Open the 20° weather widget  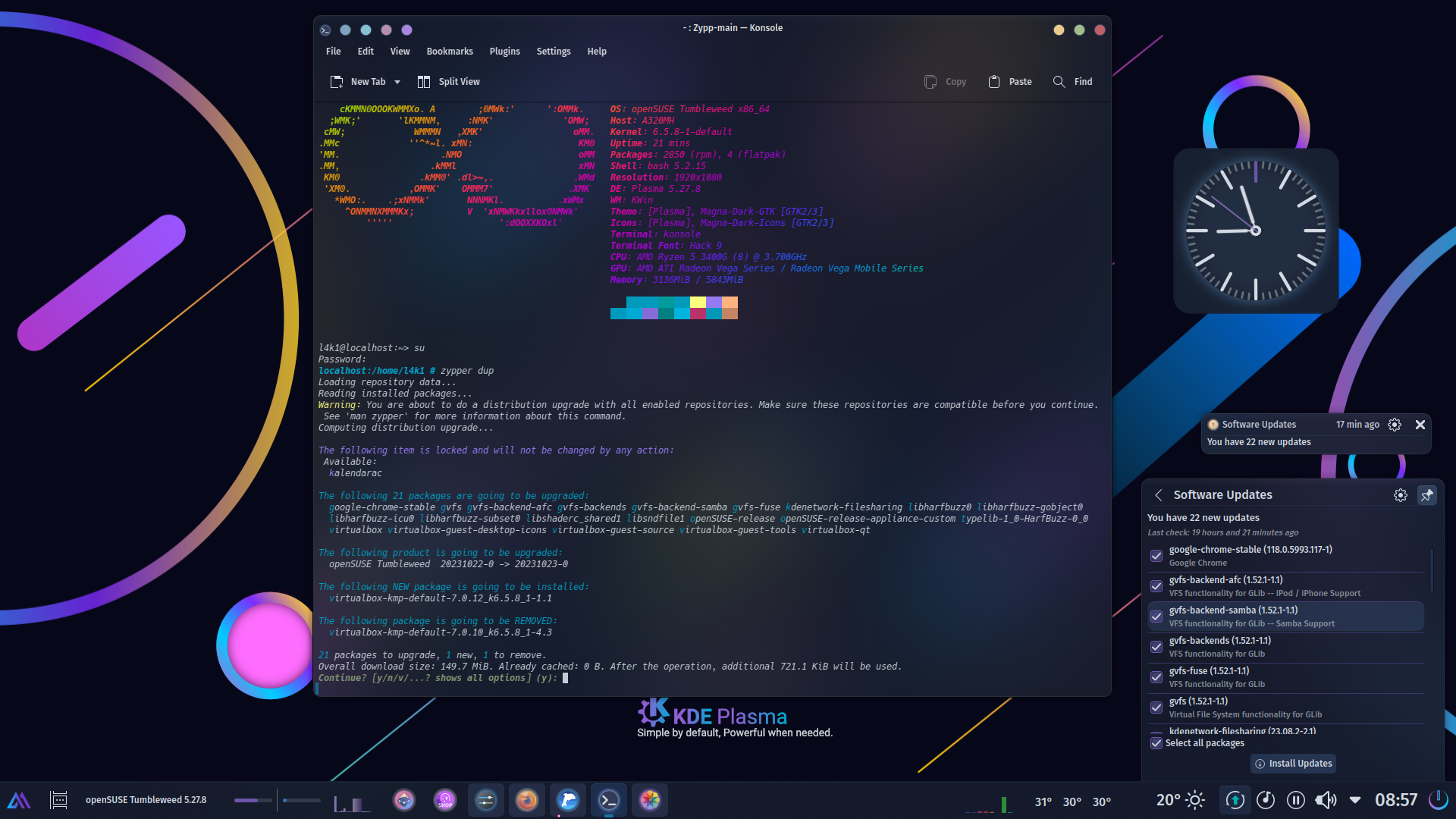(x=1181, y=800)
